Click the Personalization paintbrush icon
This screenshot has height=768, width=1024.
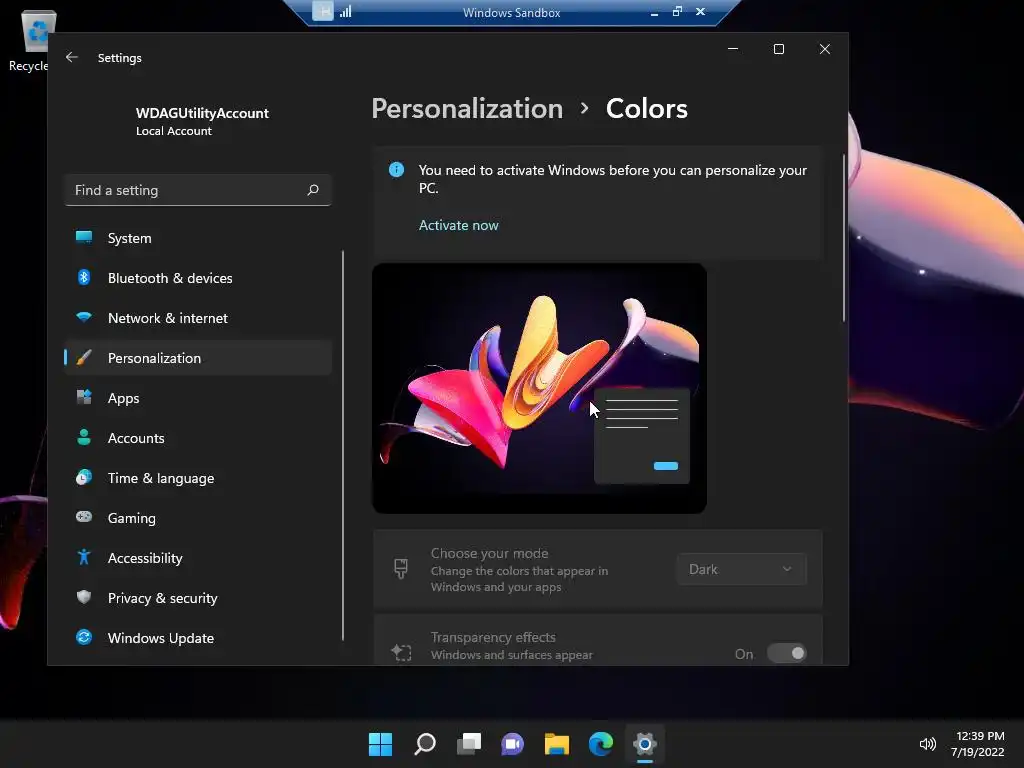[x=84, y=358]
